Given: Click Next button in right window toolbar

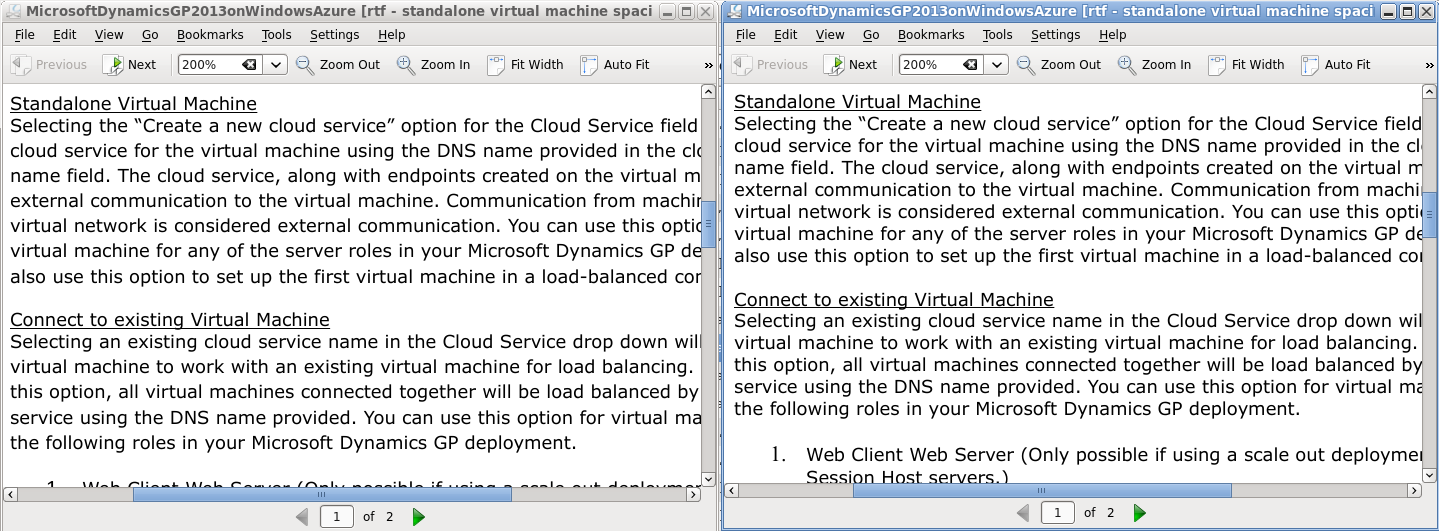Looking at the screenshot, I should click(850, 65).
